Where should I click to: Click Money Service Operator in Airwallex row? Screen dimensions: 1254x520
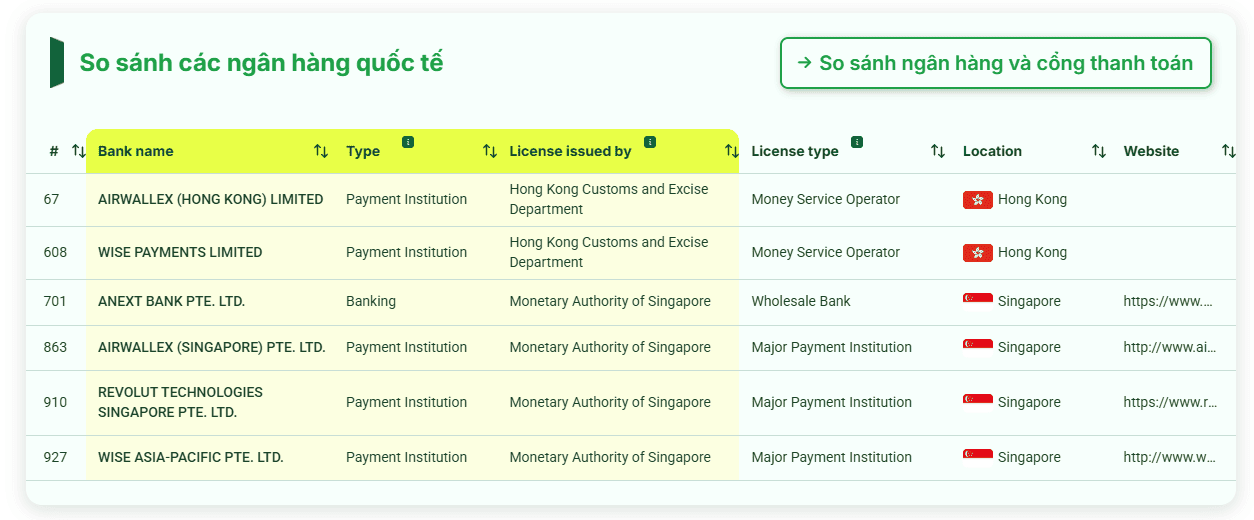click(x=826, y=199)
